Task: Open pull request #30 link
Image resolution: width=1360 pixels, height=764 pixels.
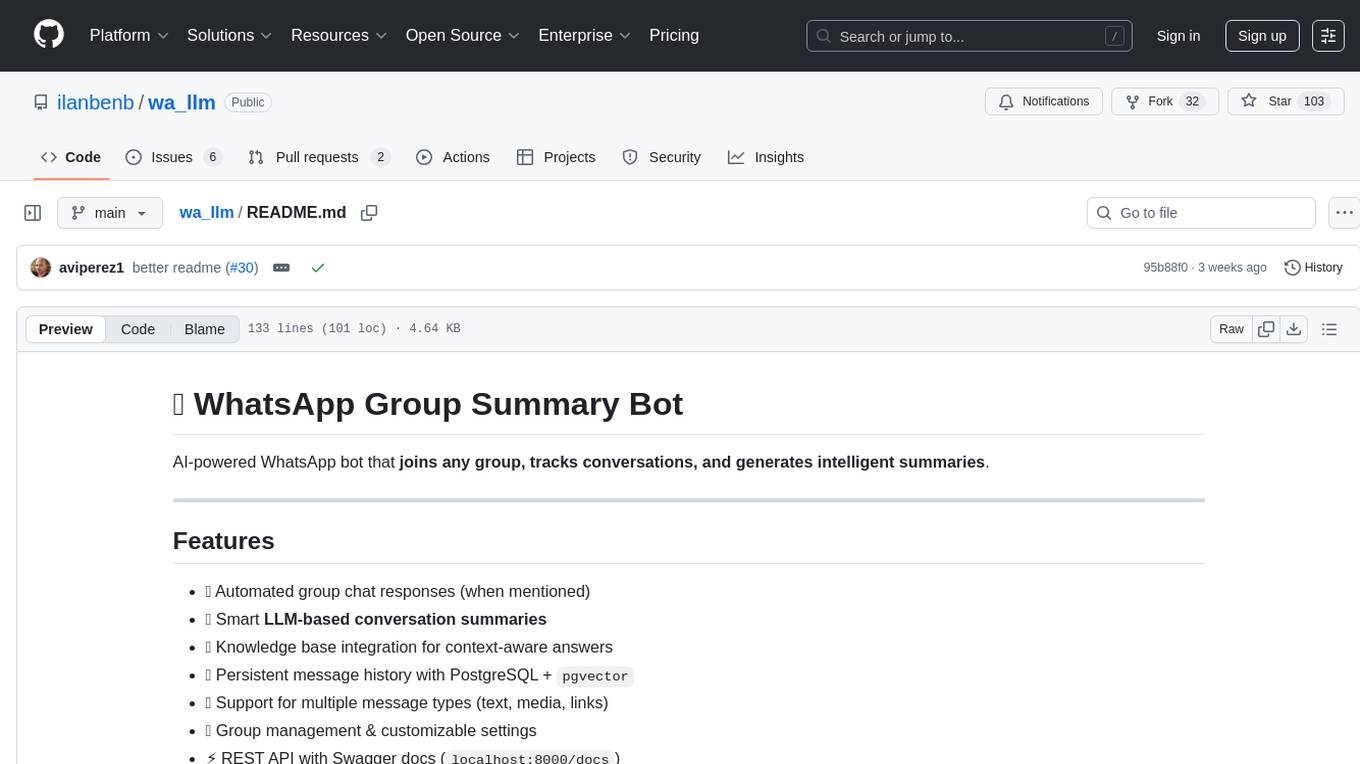Action: tap(241, 268)
